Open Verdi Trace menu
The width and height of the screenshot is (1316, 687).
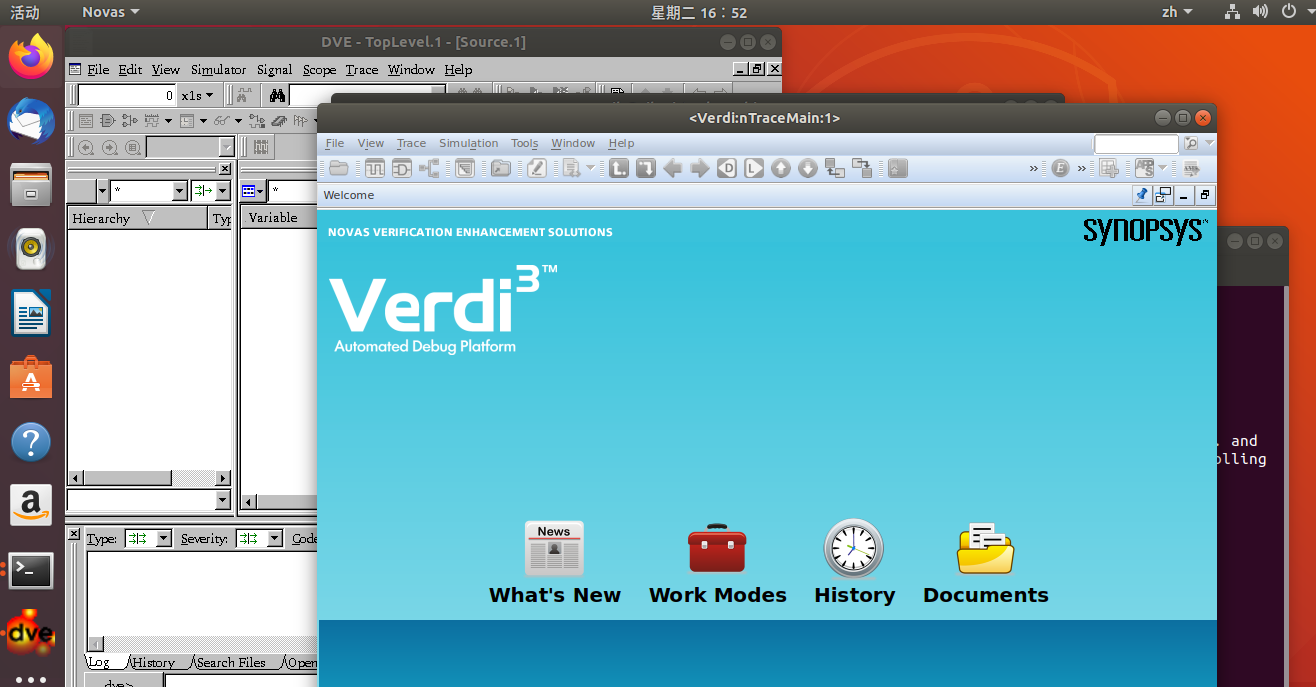[x=411, y=143]
